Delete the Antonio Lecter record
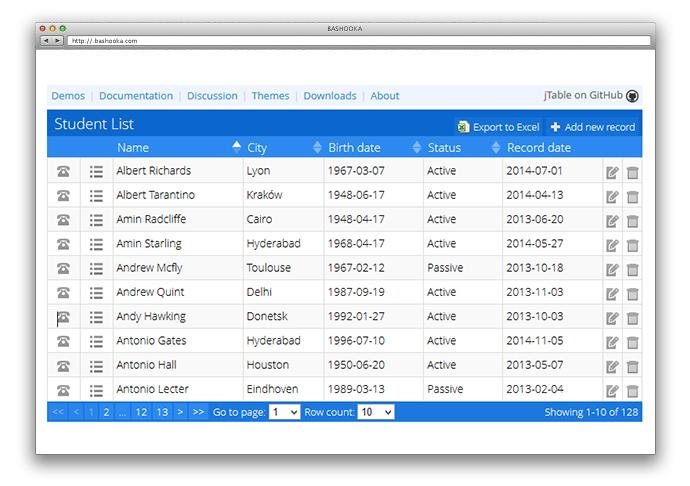 click(x=632, y=390)
